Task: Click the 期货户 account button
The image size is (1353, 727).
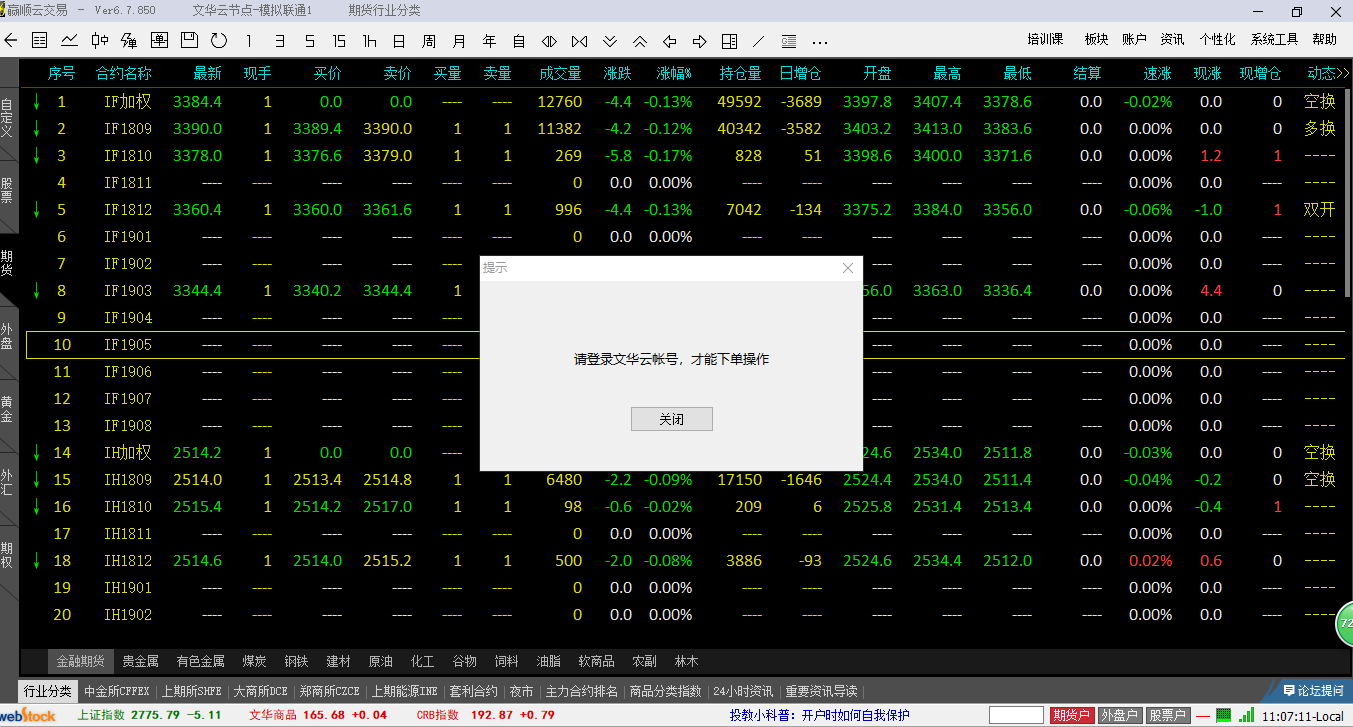Action: [x=1071, y=715]
